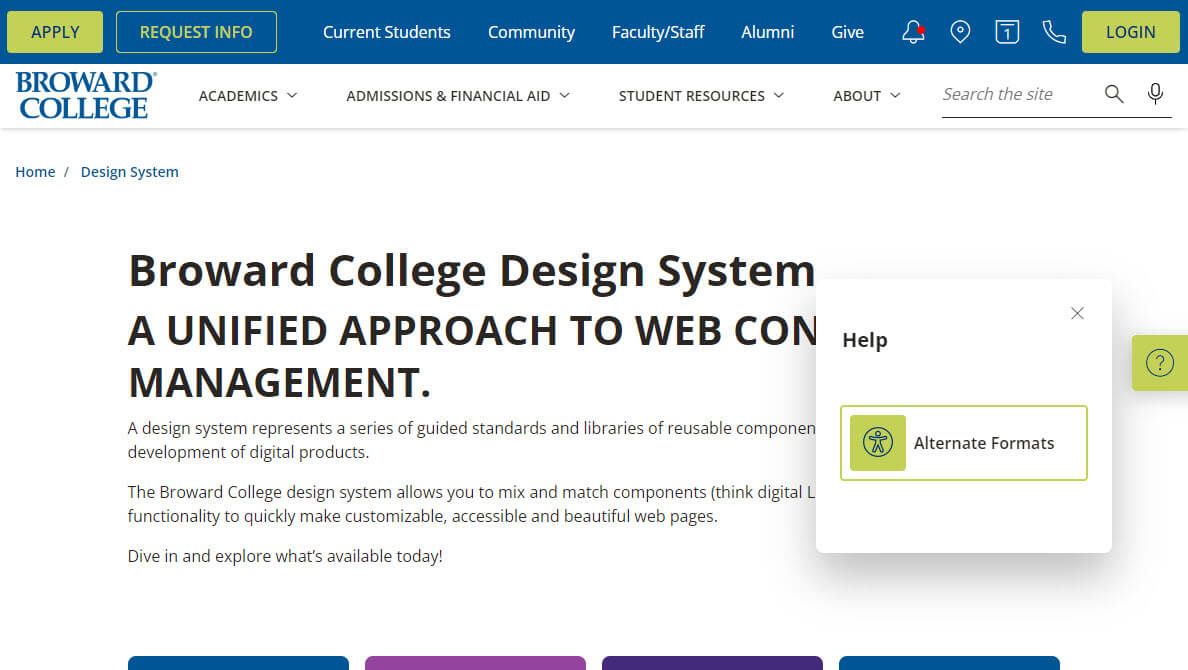This screenshot has width=1188, height=670.
Task: Close the Help popup
Action: tap(1077, 313)
